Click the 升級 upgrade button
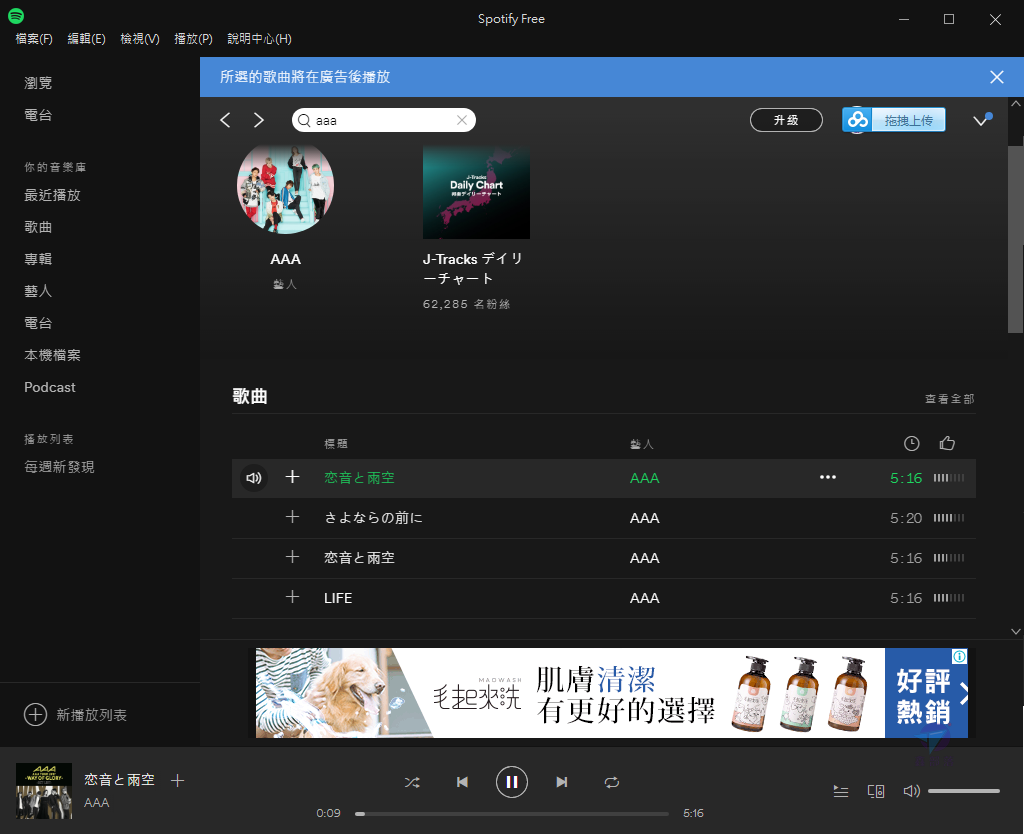Screen dimensions: 1024x834 pos(786,120)
